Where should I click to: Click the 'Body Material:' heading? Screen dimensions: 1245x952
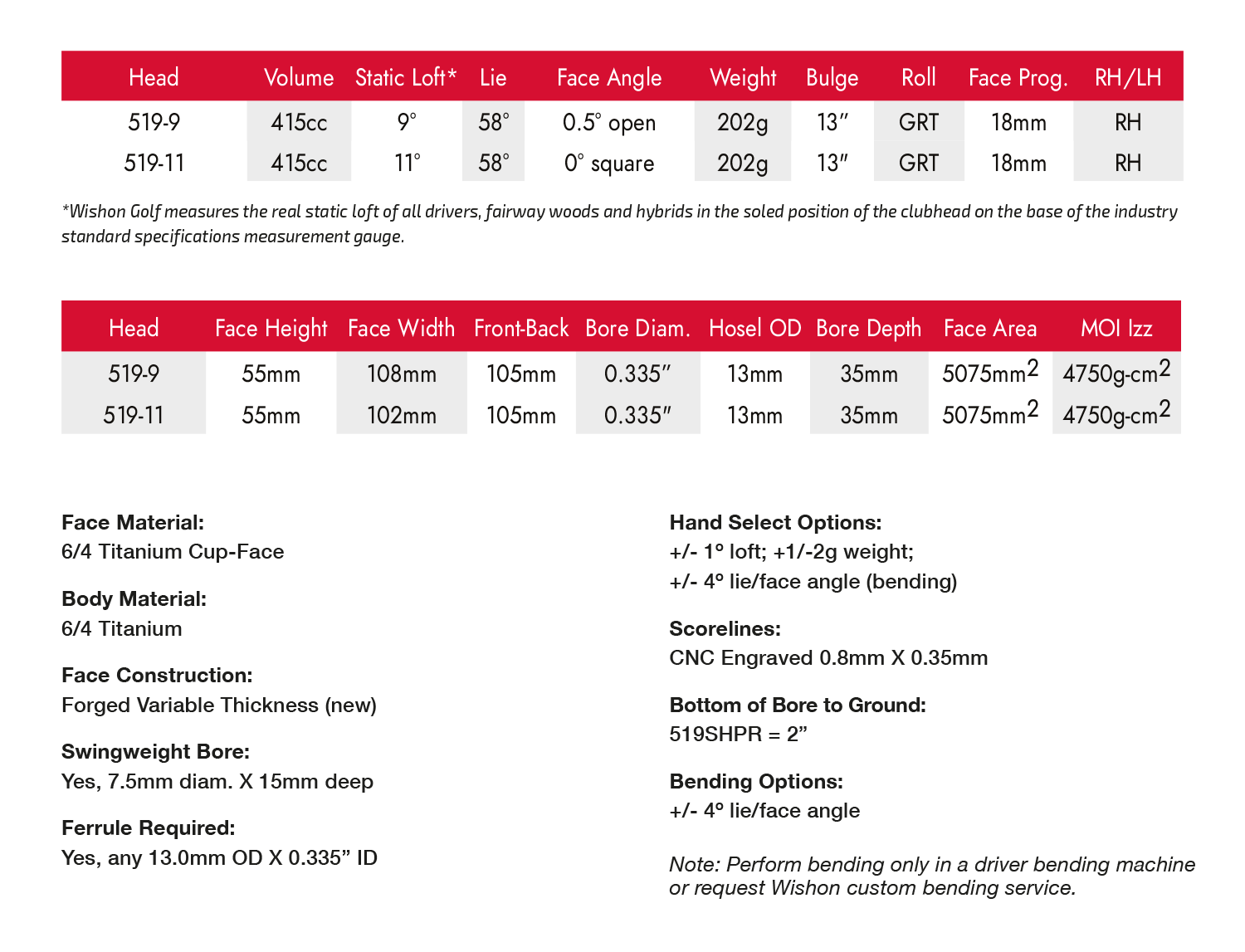134,598
